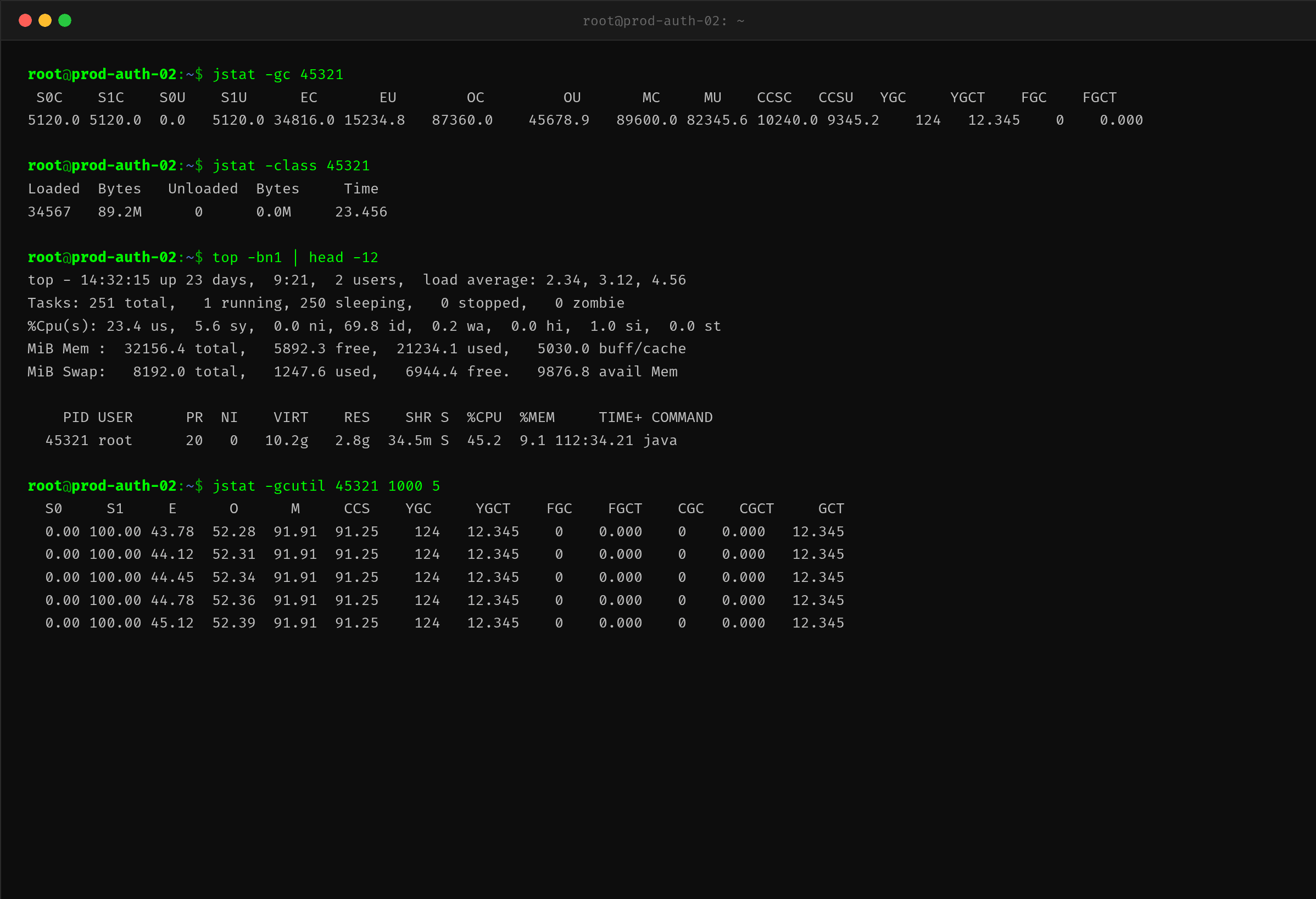Click the Loaded column header
The height and width of the screenshot is (899, 1316).
pyautogui.click(x=54, y=188)
